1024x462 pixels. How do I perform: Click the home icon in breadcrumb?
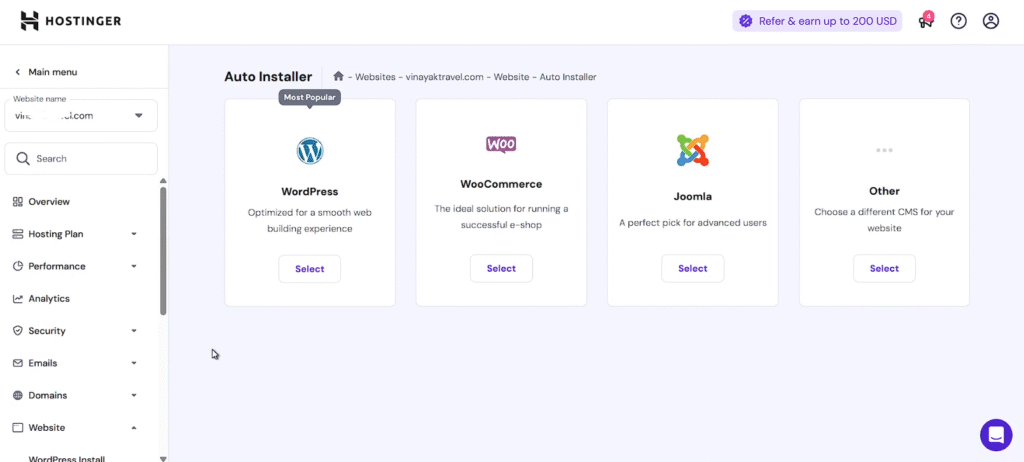click(x=339, y=77)
